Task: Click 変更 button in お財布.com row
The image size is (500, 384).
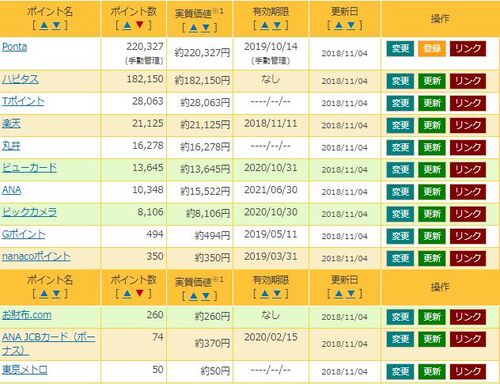Action: coord(400,317)
